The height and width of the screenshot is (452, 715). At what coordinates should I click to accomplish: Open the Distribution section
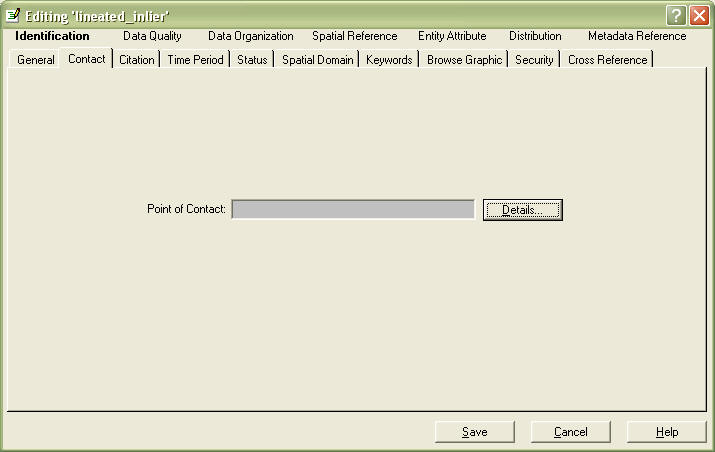(535, 36)
